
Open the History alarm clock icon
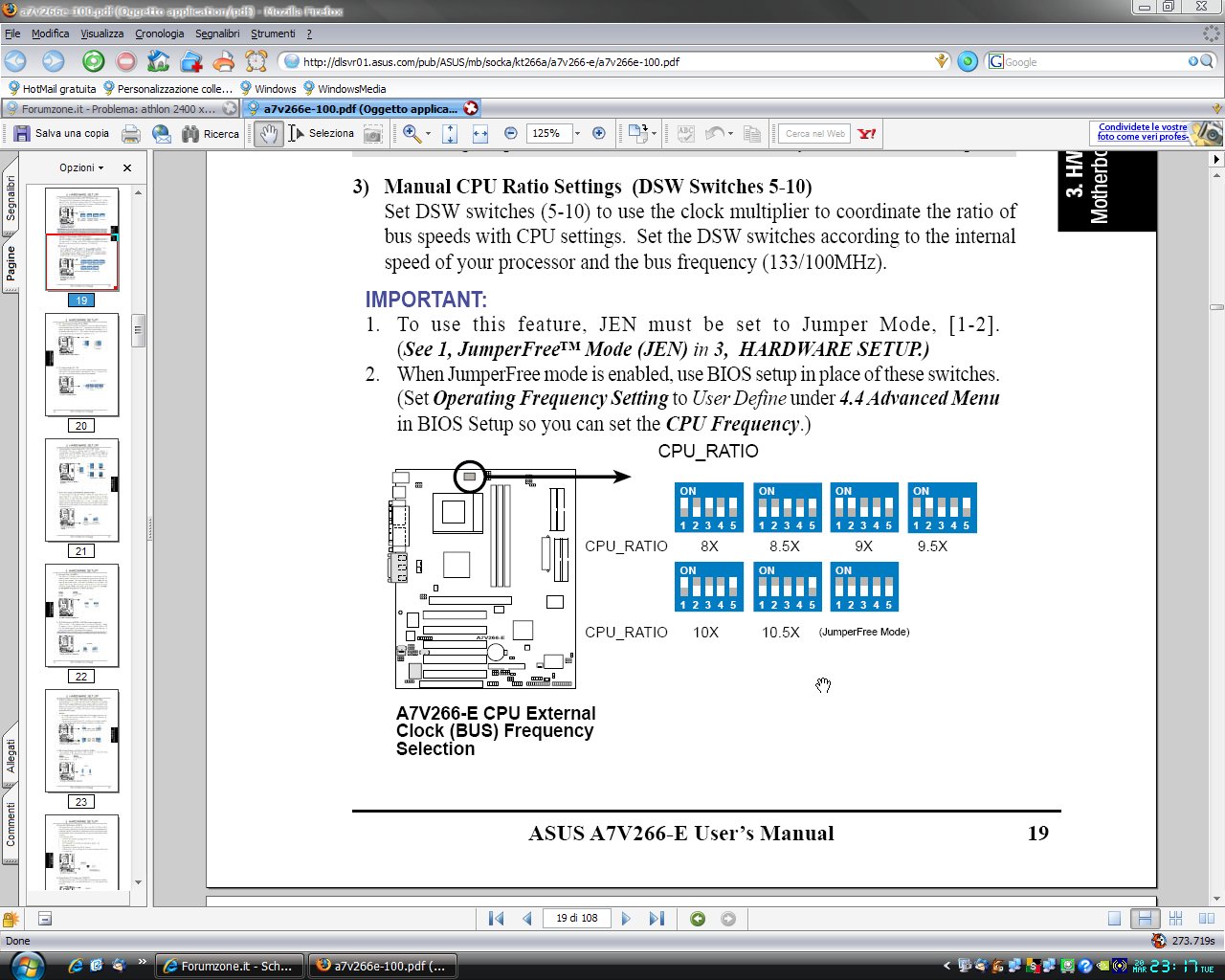[256, 61]
